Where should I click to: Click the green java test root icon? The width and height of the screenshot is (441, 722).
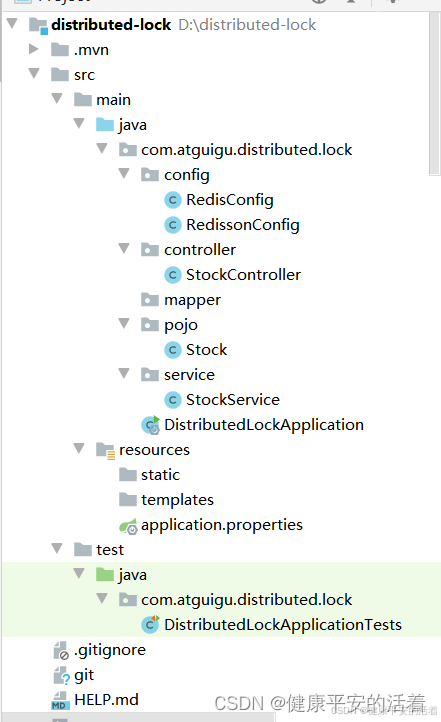coord(105,574)
